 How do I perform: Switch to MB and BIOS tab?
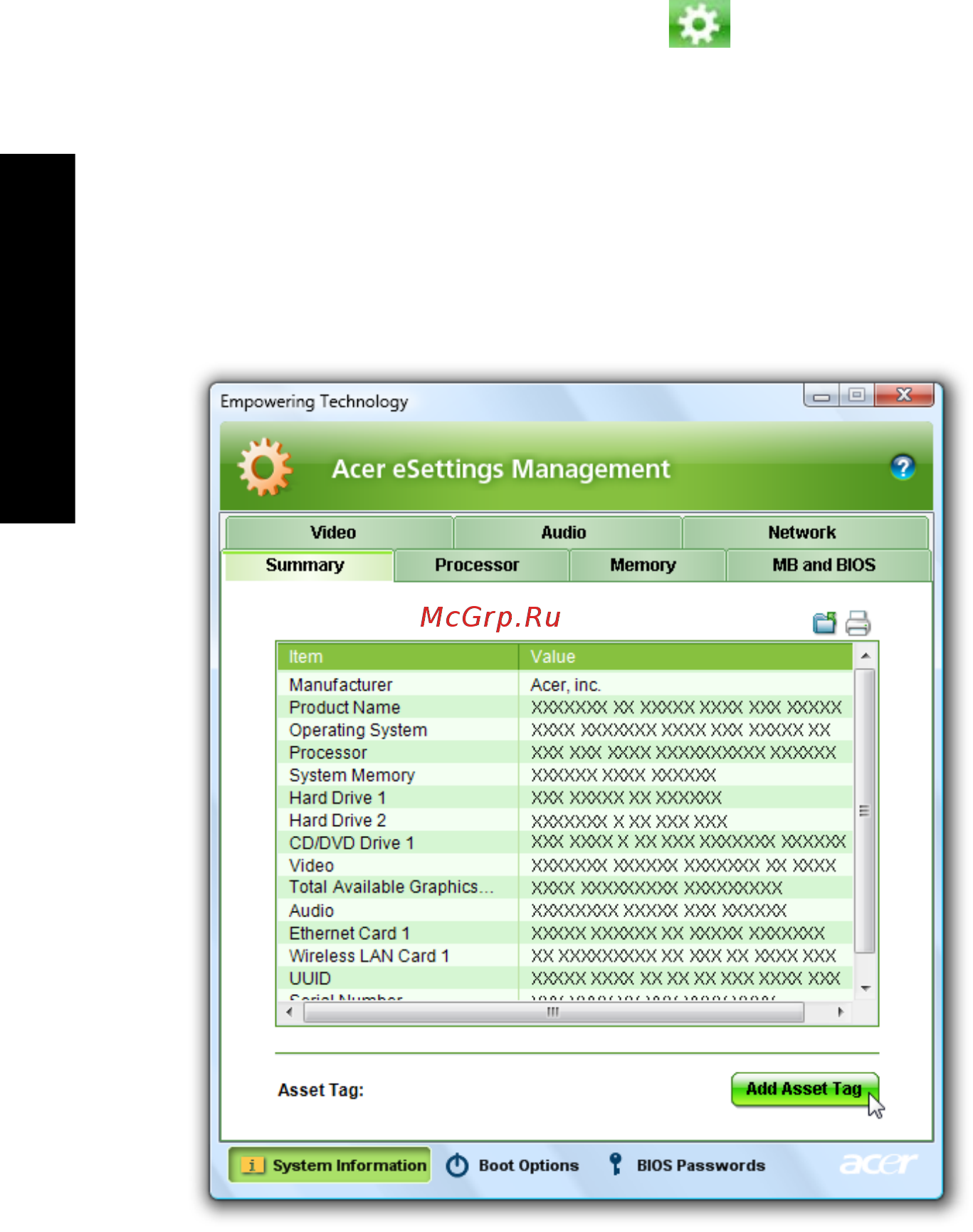tap(828, 565)
